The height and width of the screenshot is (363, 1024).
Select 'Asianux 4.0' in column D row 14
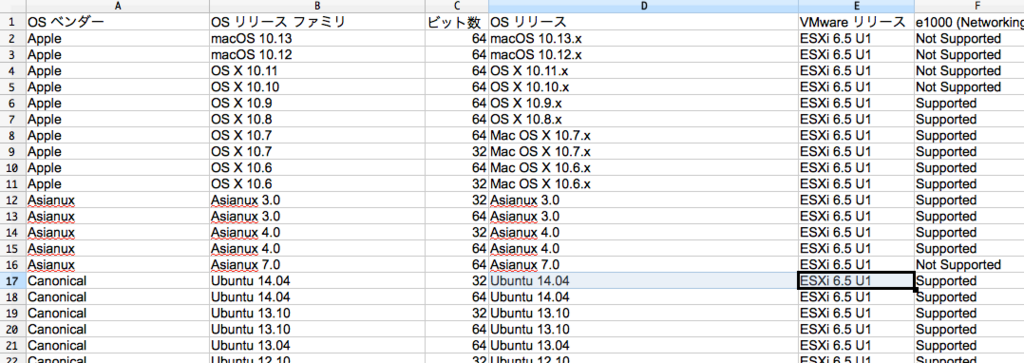pos(643,232)
